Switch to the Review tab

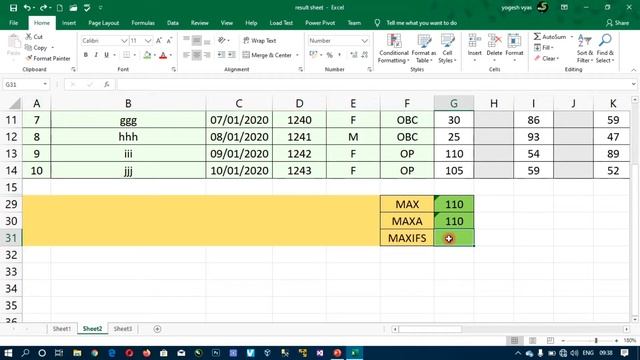[x=200, y=23]
